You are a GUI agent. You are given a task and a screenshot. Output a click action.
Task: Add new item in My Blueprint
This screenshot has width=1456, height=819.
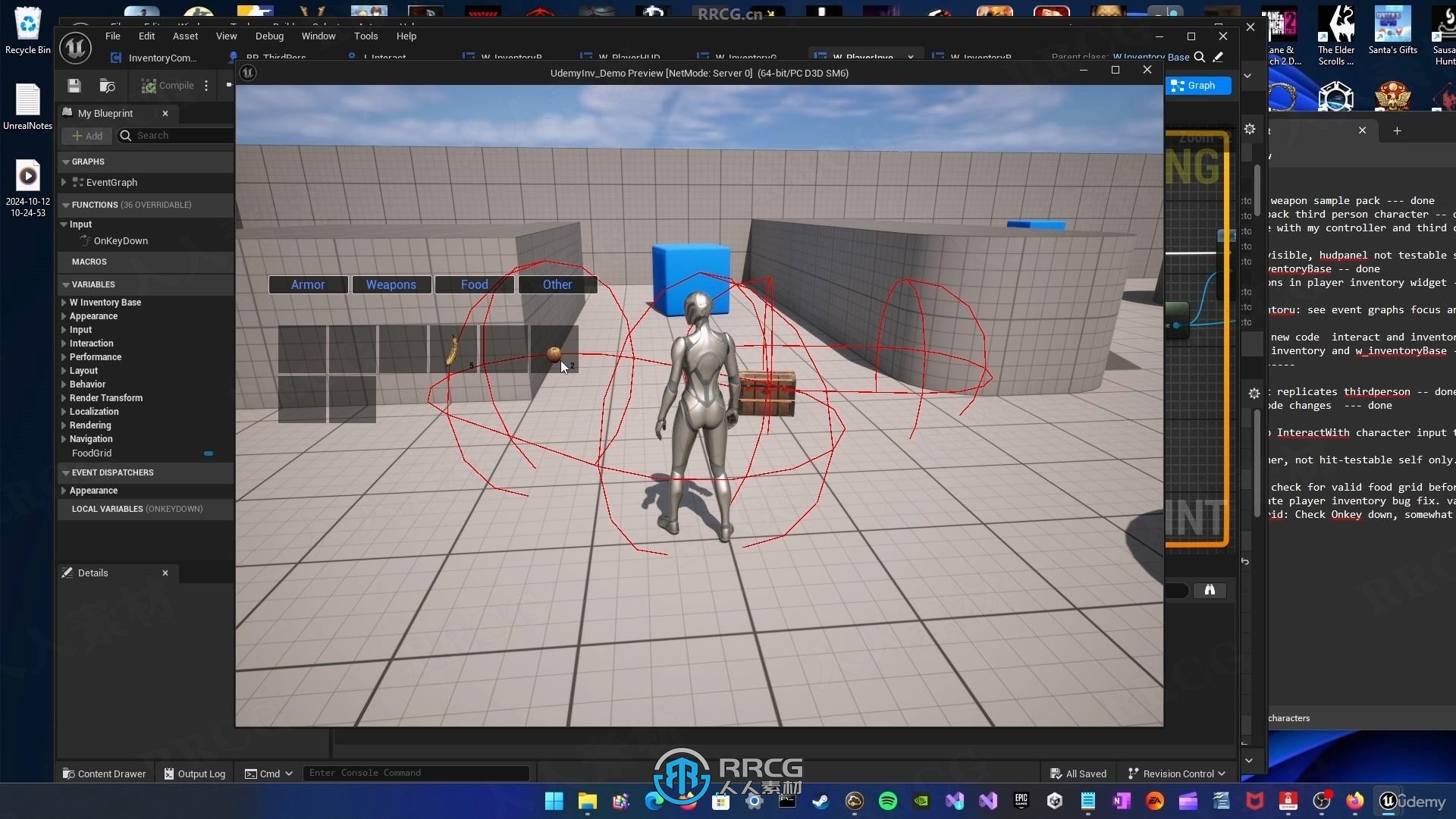tap(87, 136)
